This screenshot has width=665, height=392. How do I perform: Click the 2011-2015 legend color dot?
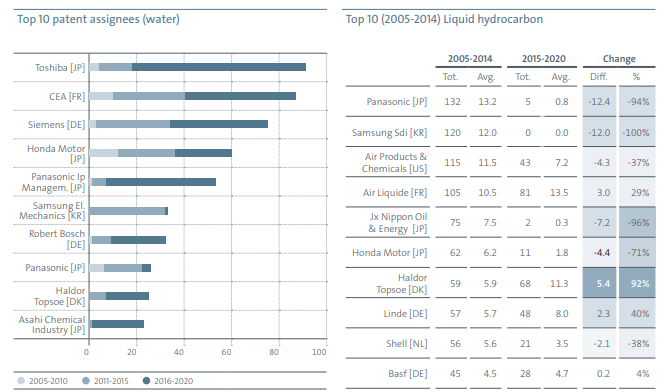pyautogui.click(x=86, y=381)
